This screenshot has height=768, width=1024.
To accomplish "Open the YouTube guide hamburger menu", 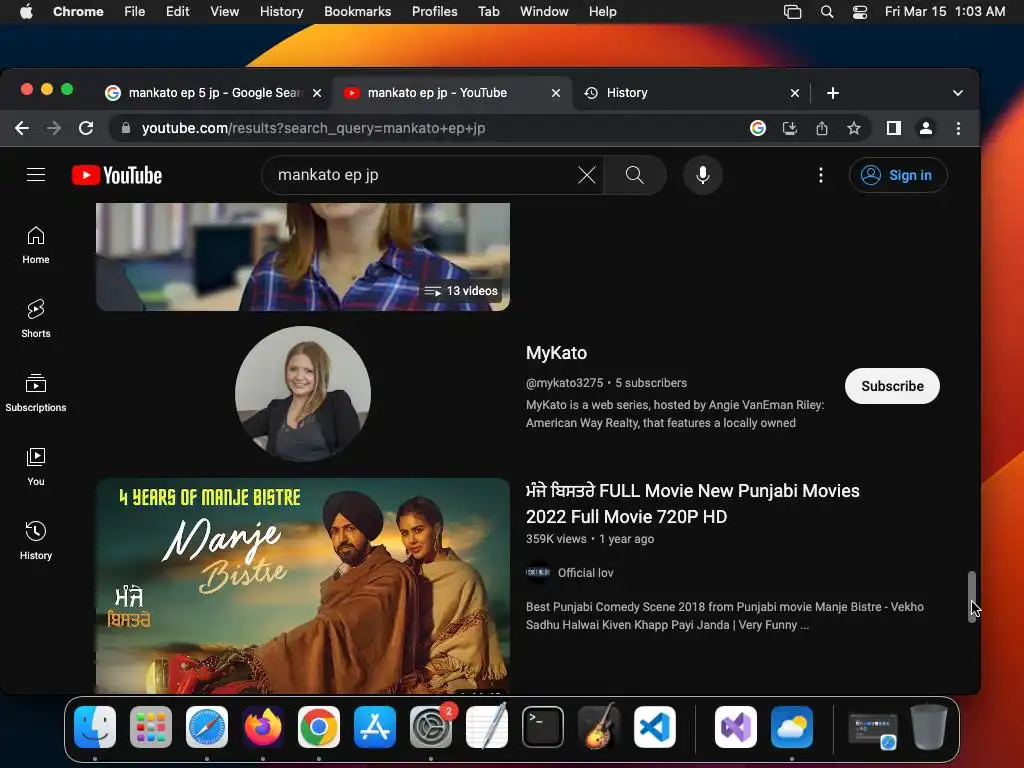I will click(x=36, y=175).
